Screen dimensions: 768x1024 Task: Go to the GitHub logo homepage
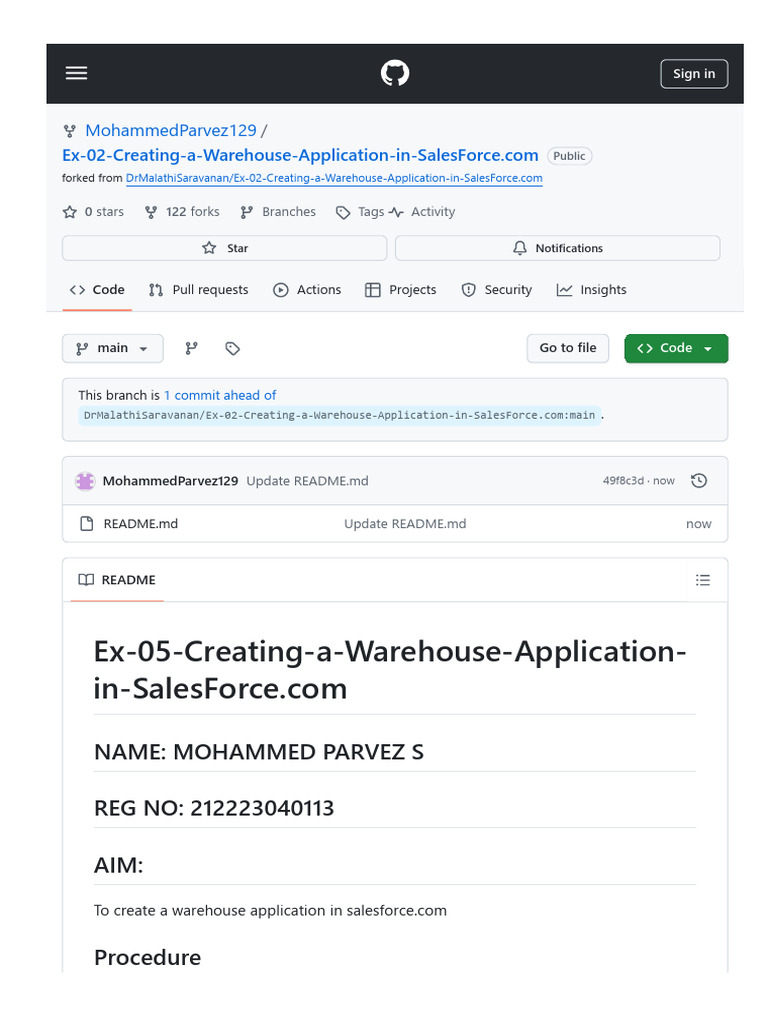pos(395,73)
